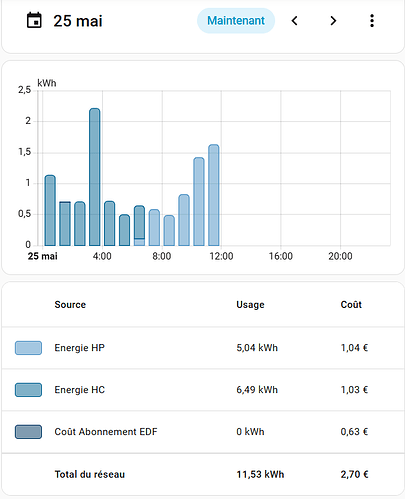Select the first bar at 25 mai
Viewport: 405px width, 499px height.
click(x=50, y=210)
